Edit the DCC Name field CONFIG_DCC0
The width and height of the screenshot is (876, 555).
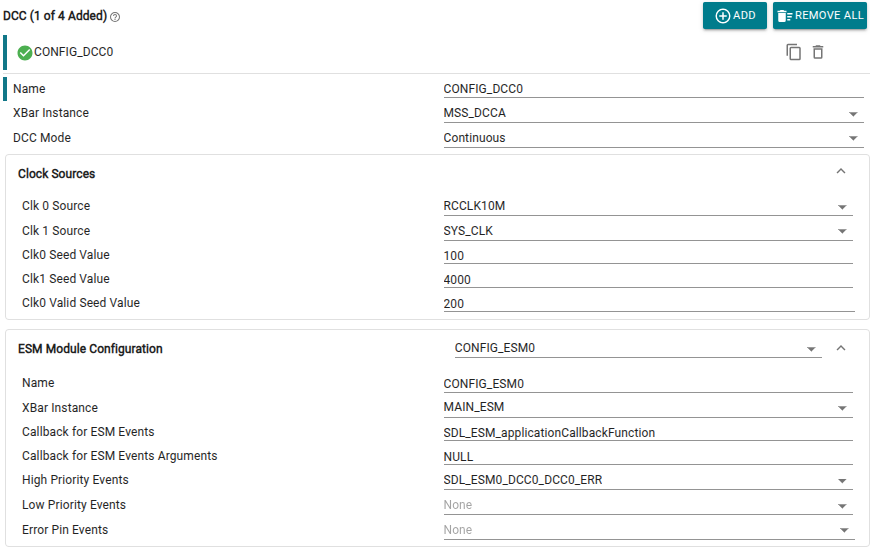coord(653,89)
